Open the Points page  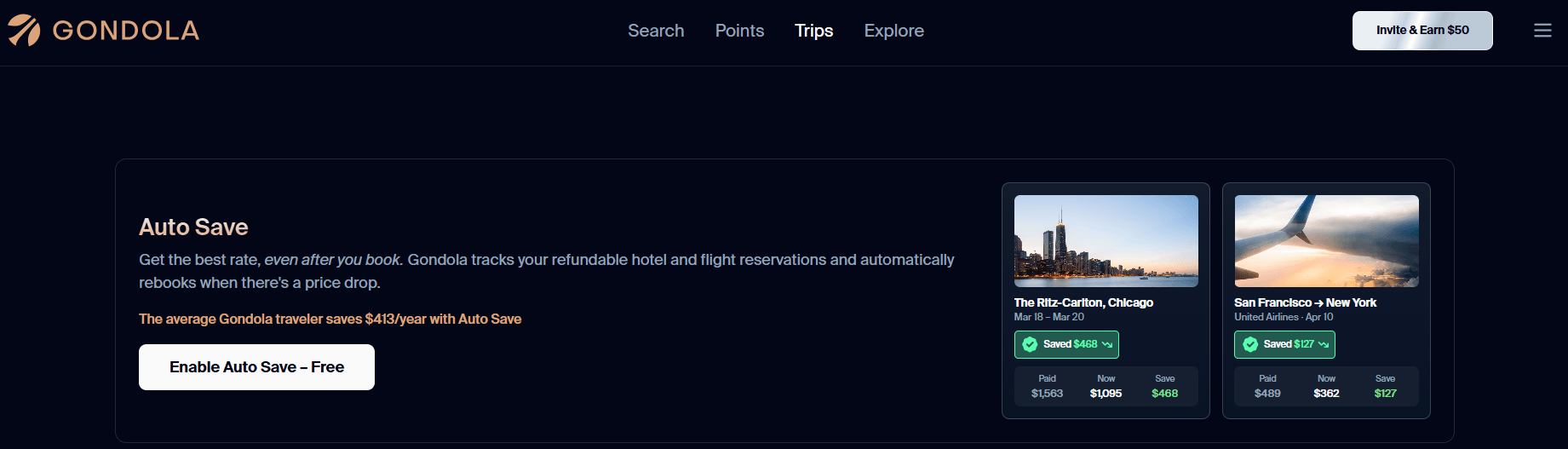(x=739, y=31)
